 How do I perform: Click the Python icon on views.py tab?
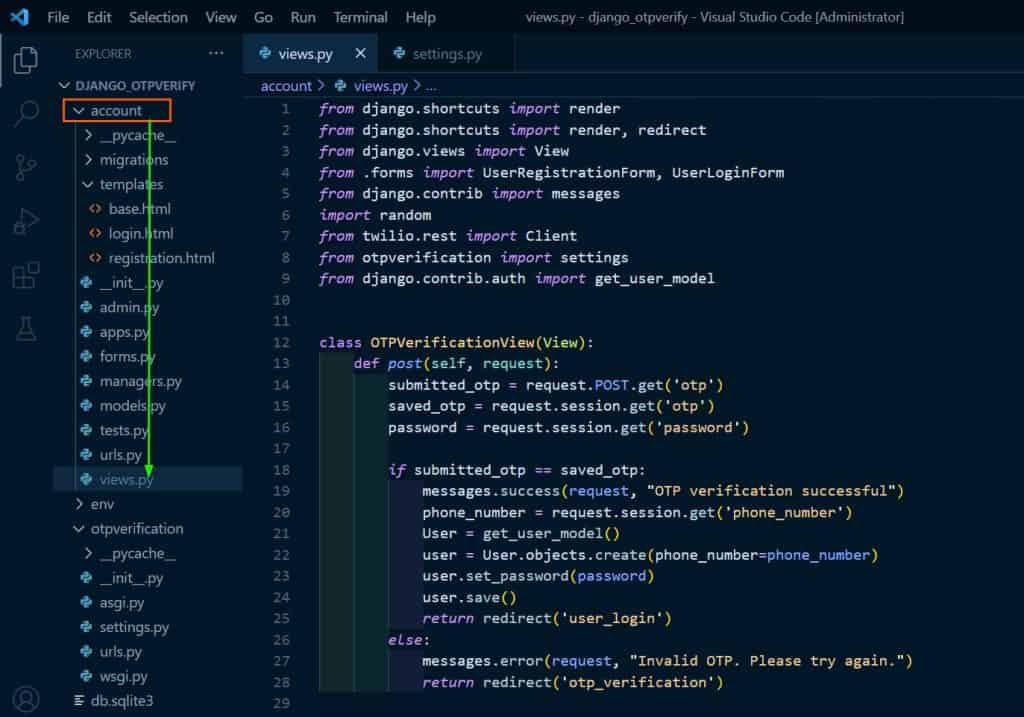click(265, 54)
